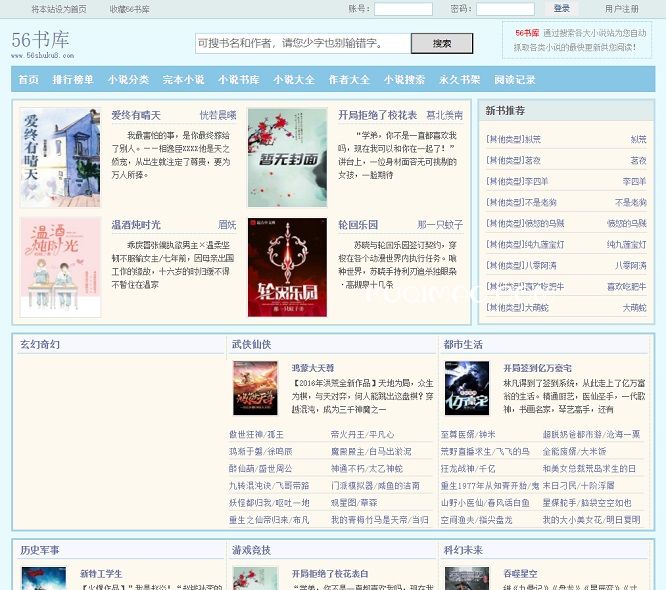The height and width of the screenshot is (590, 666).
Task: Open the 小说书库 menu item
Action: pos(239,79)
